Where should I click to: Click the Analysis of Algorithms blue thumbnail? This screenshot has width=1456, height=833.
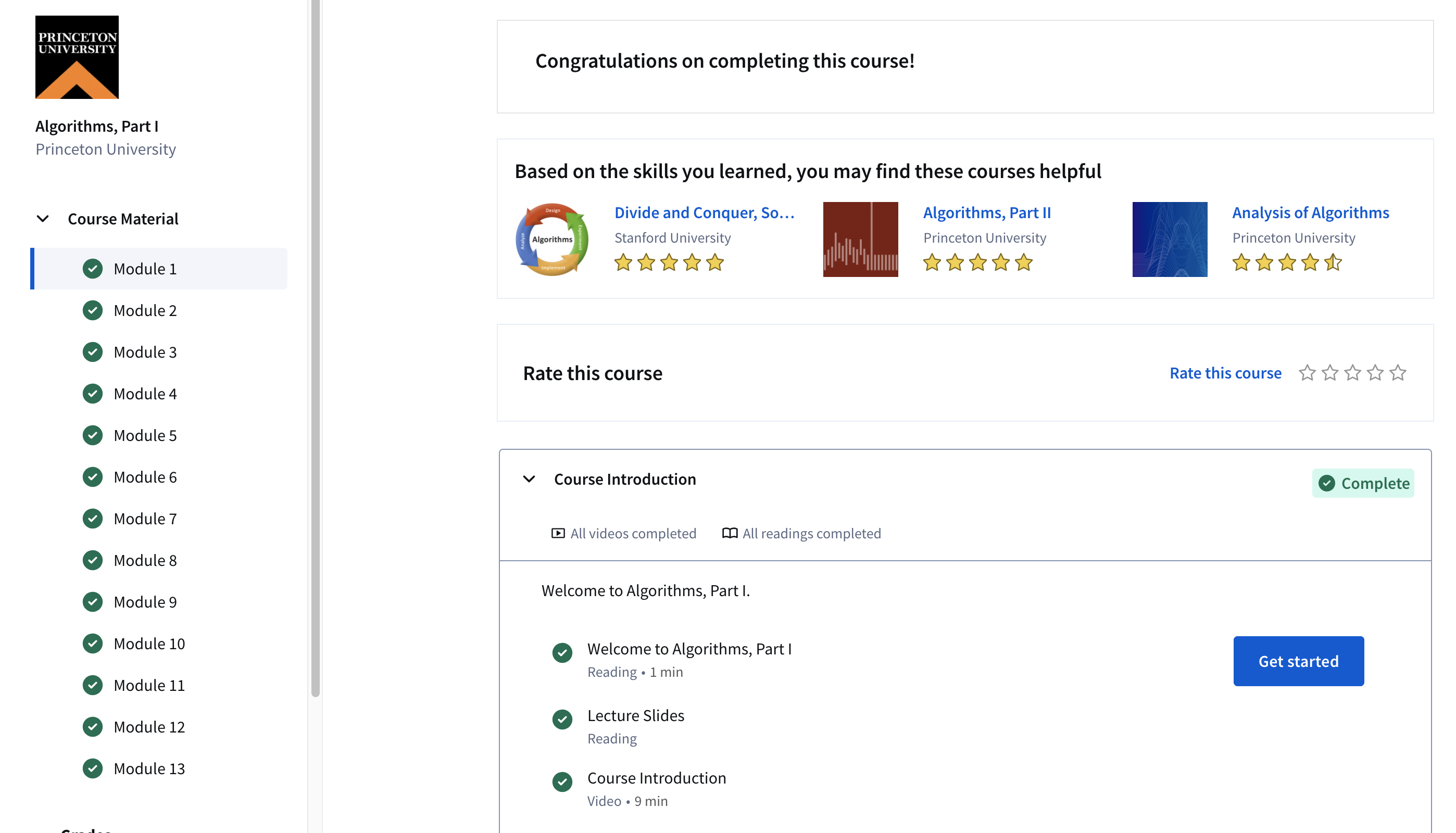point(1170,239)
